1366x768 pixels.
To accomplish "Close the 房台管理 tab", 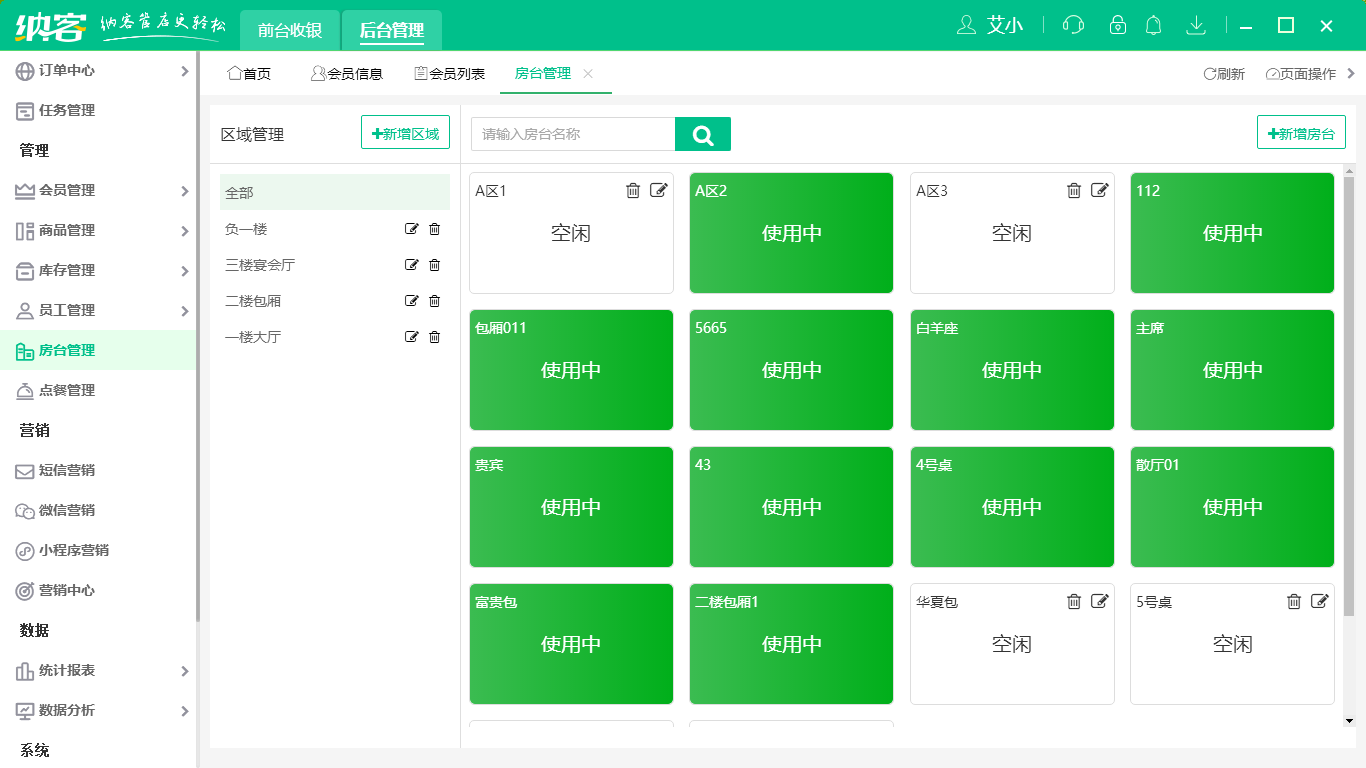I will tap(588, 74).
